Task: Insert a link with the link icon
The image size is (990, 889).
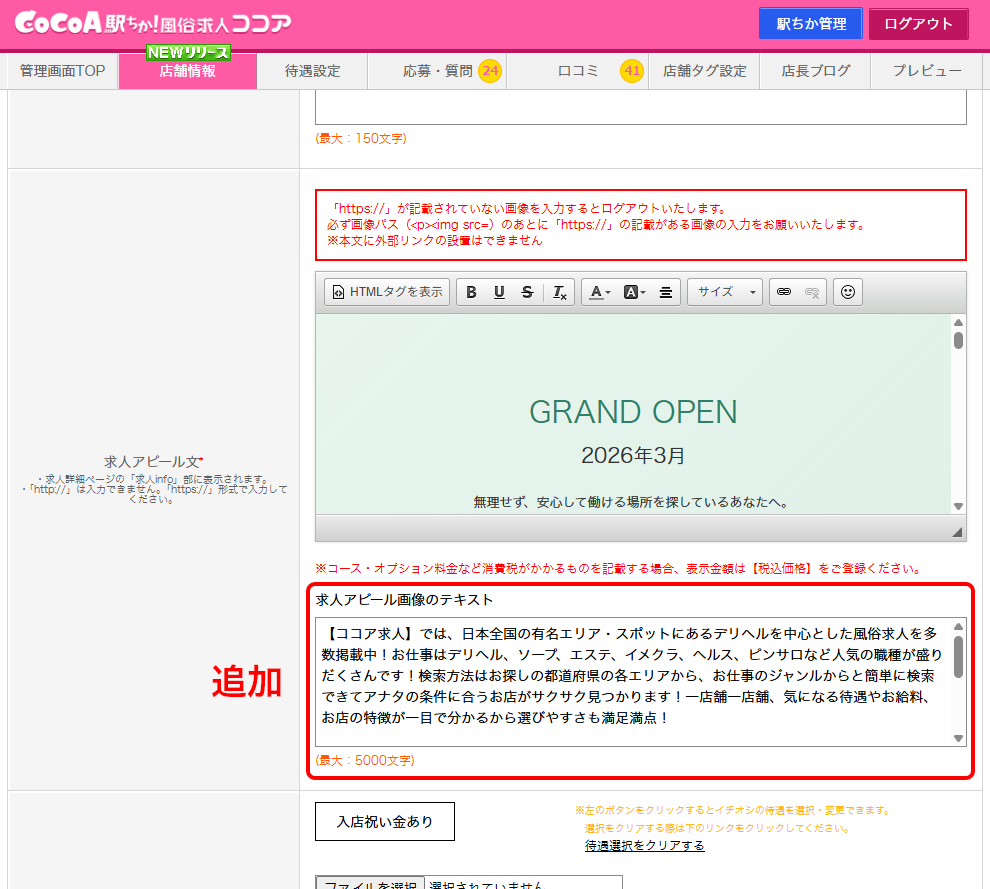Action: click(784, 292)
